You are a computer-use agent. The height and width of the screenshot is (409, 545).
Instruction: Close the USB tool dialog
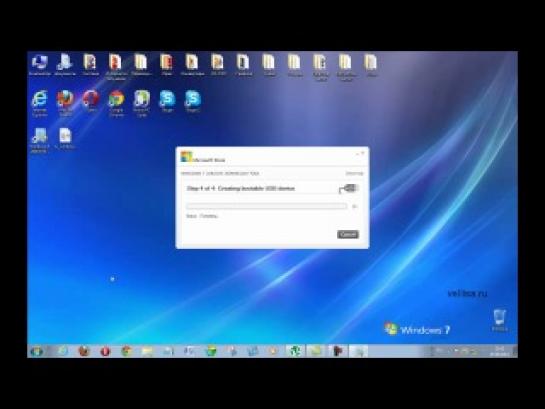tap(363, 153)
